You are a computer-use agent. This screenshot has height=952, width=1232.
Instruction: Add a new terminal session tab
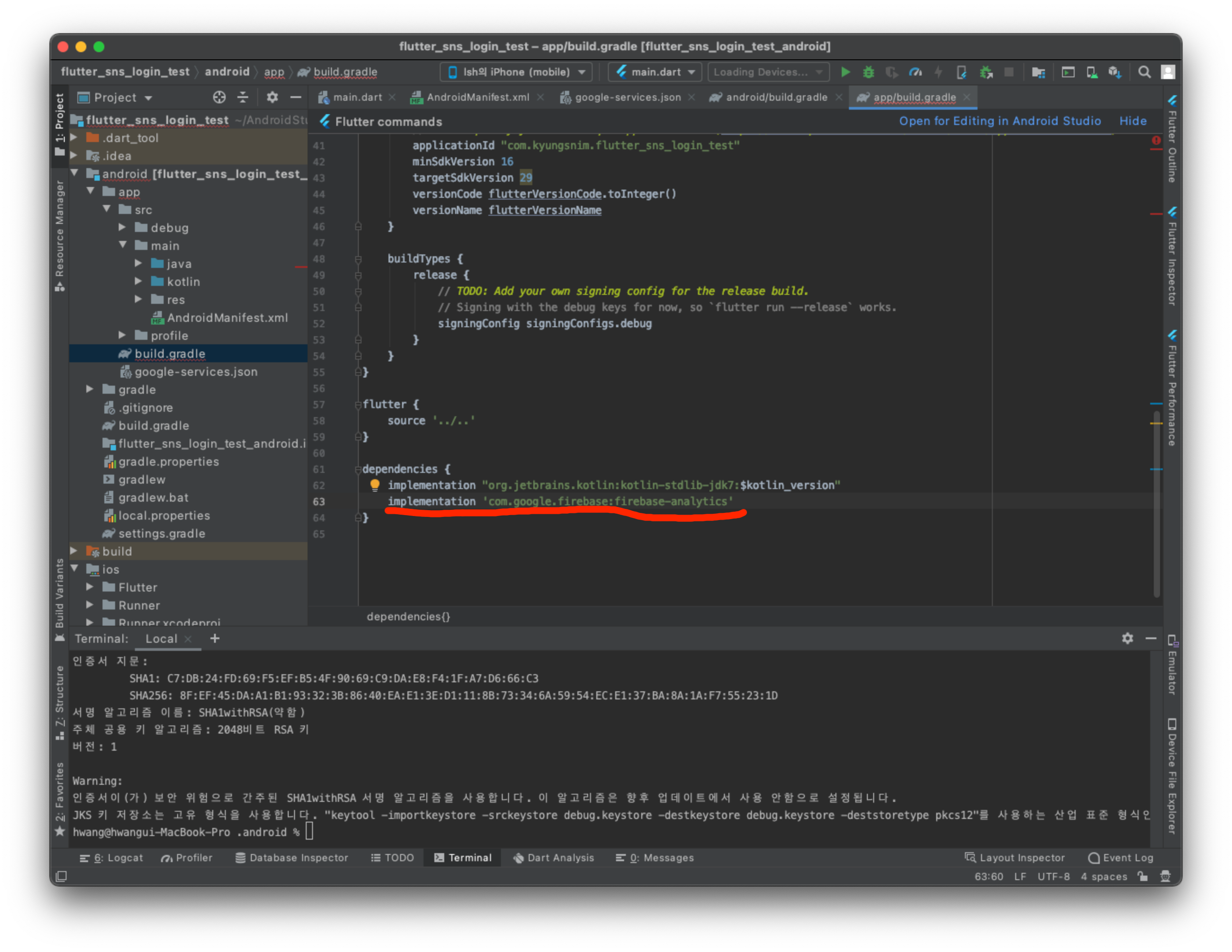pyautogui.click(x=214, y=638)
